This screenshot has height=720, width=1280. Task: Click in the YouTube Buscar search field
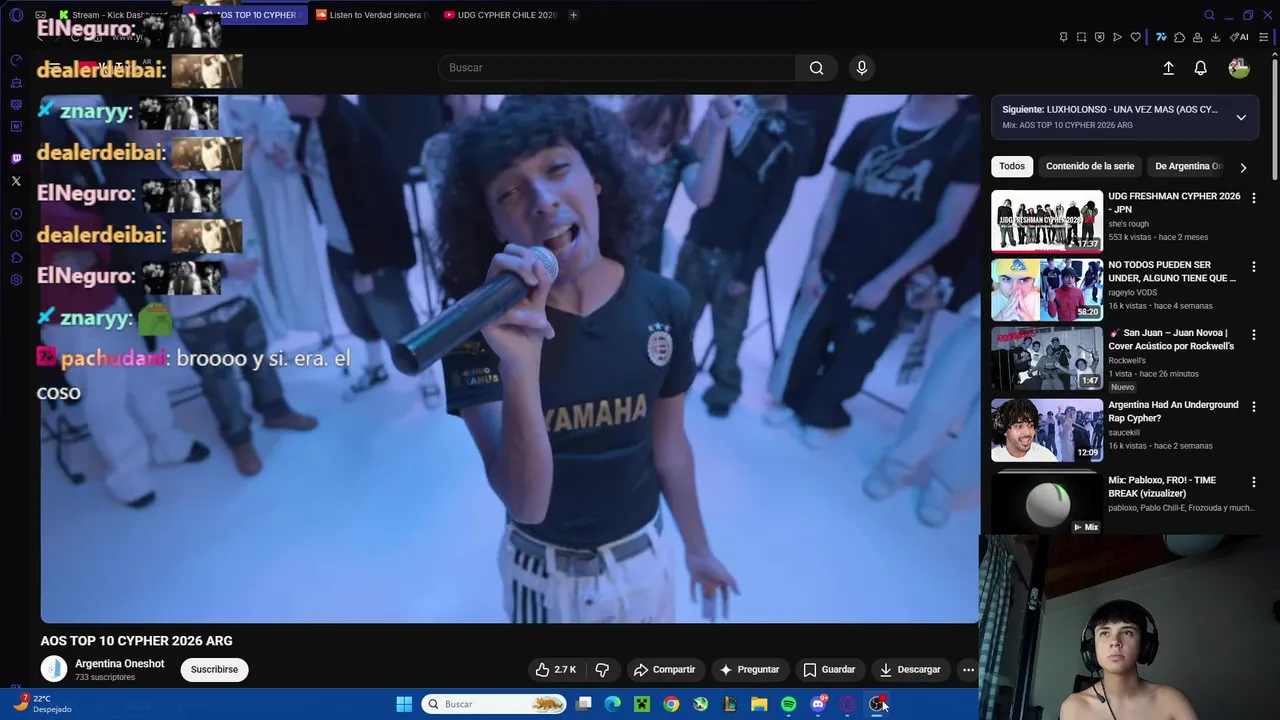[617, 68]
